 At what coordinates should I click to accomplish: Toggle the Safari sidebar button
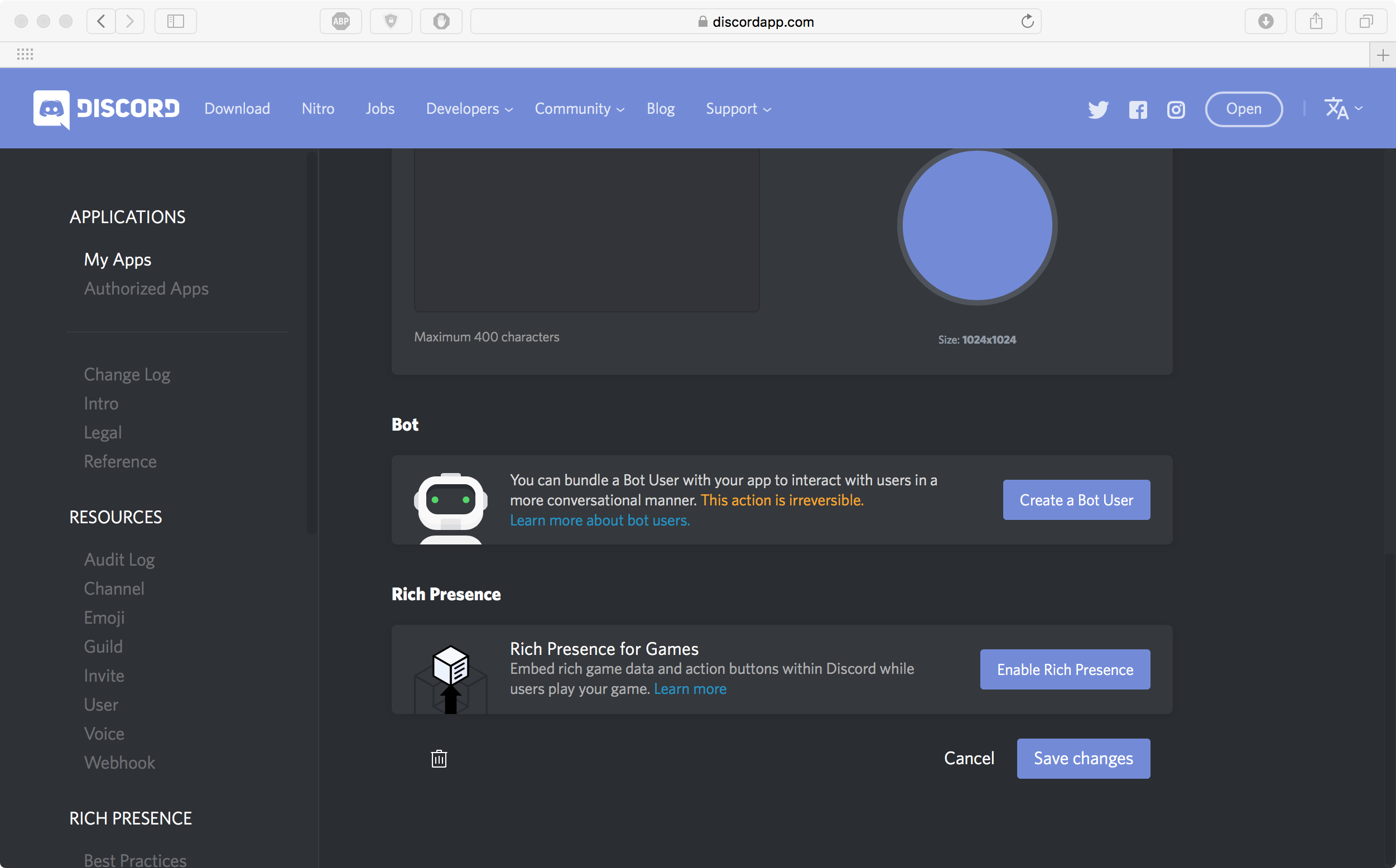[175, 22]
